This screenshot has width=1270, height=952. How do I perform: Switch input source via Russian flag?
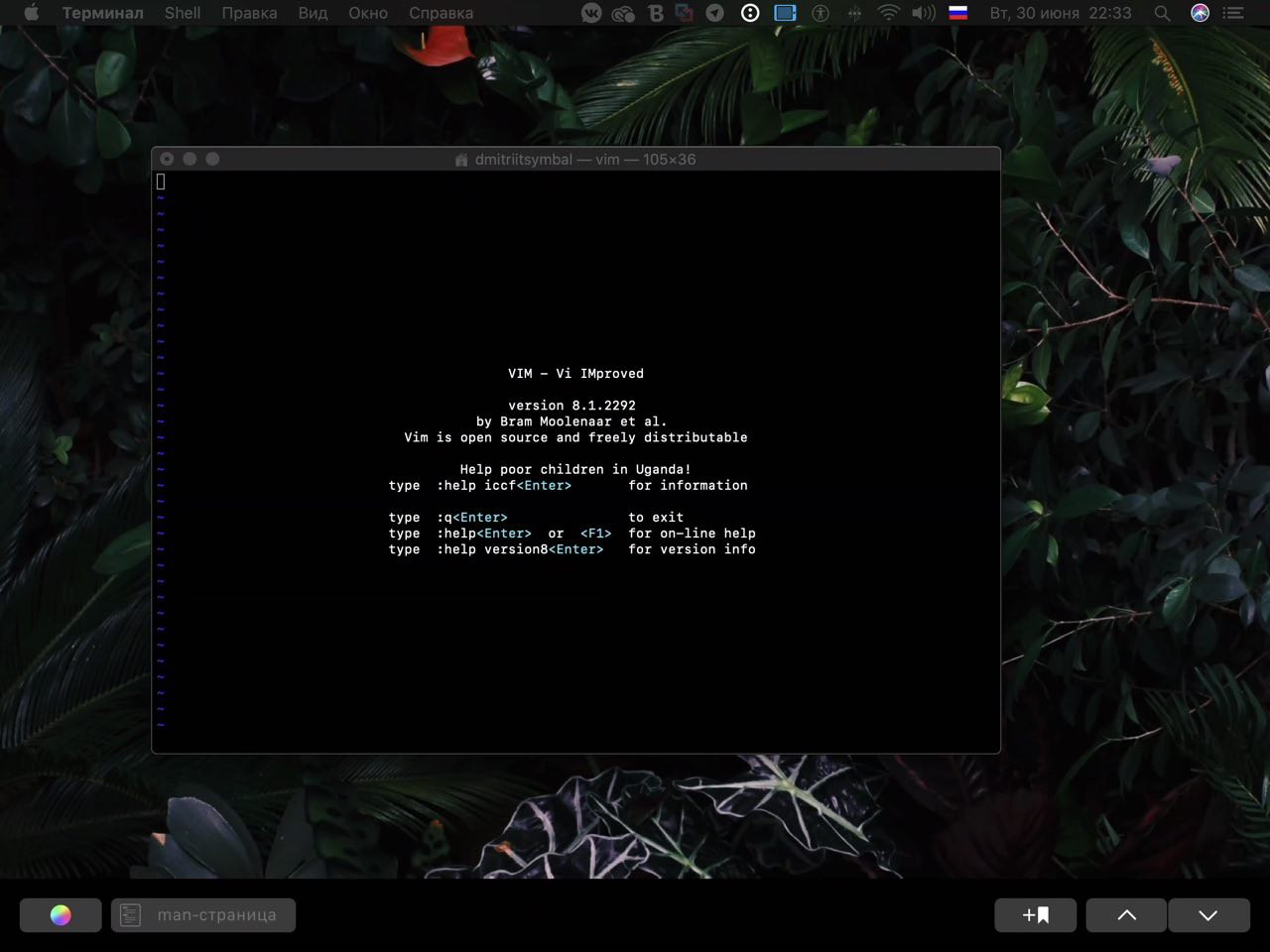(958, 13)
